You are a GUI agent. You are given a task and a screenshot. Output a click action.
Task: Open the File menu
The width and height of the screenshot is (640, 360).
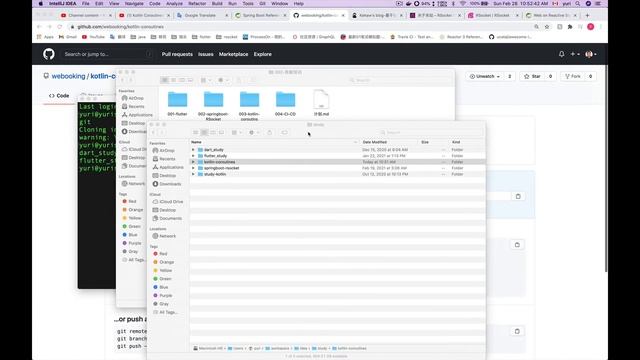point(85,4)
